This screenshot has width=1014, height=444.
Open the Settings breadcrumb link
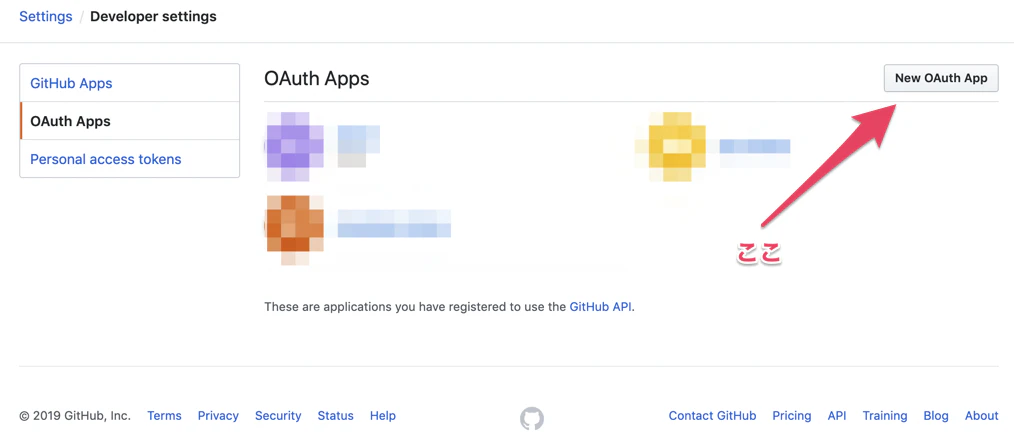point(46,16)
